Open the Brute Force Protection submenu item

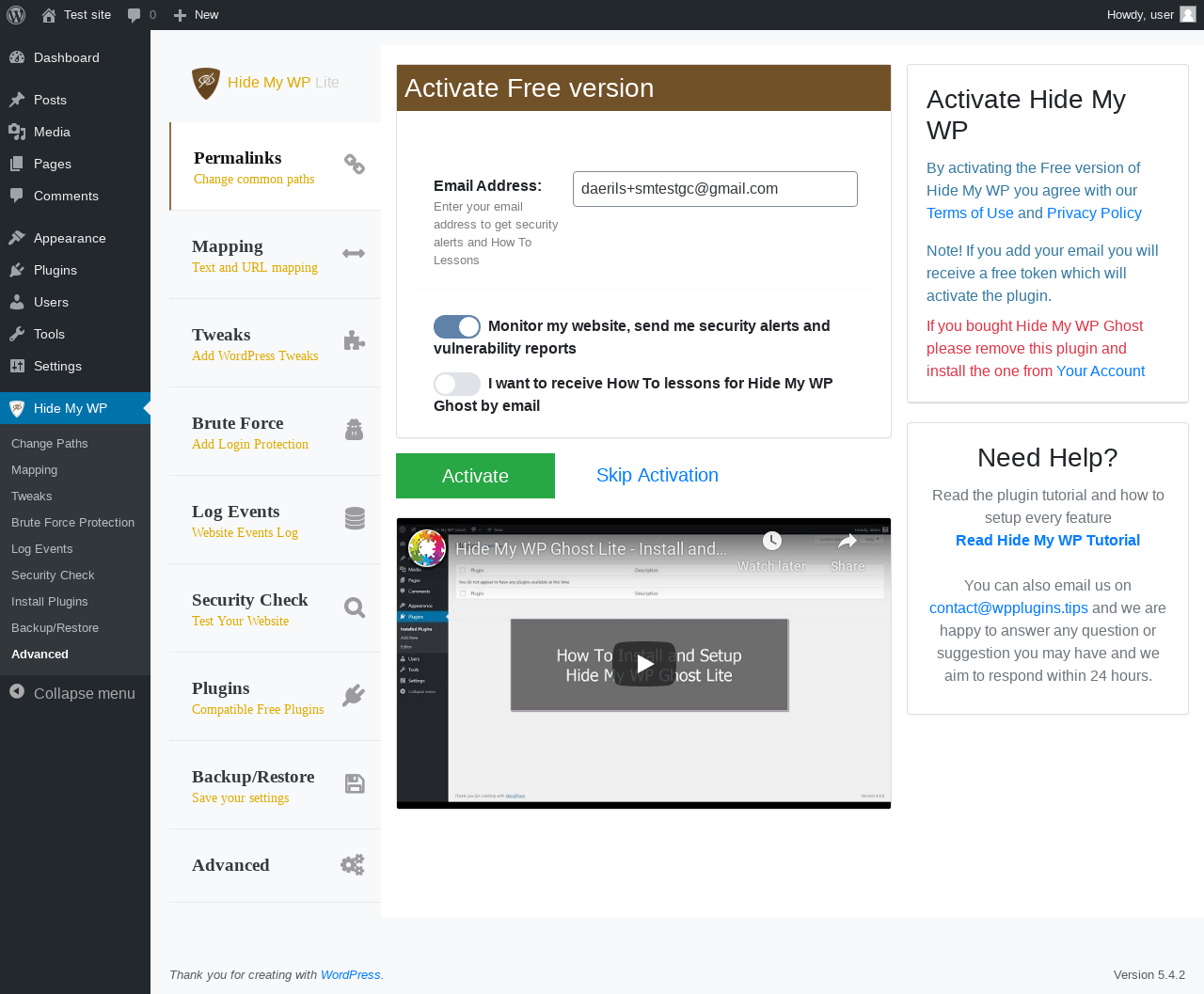click(73, 523)
